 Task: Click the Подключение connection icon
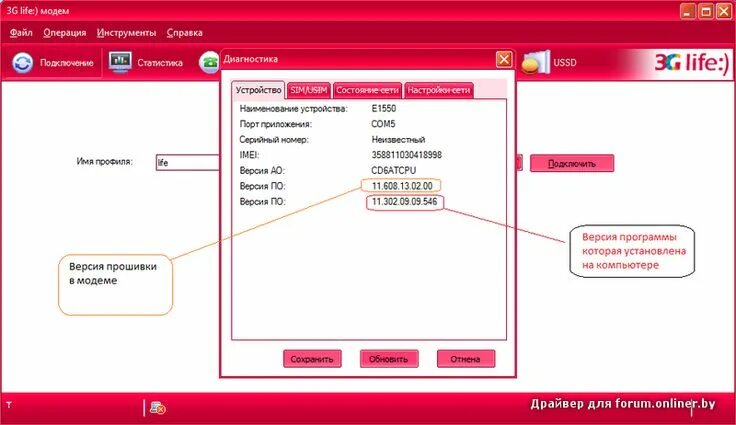23,63
